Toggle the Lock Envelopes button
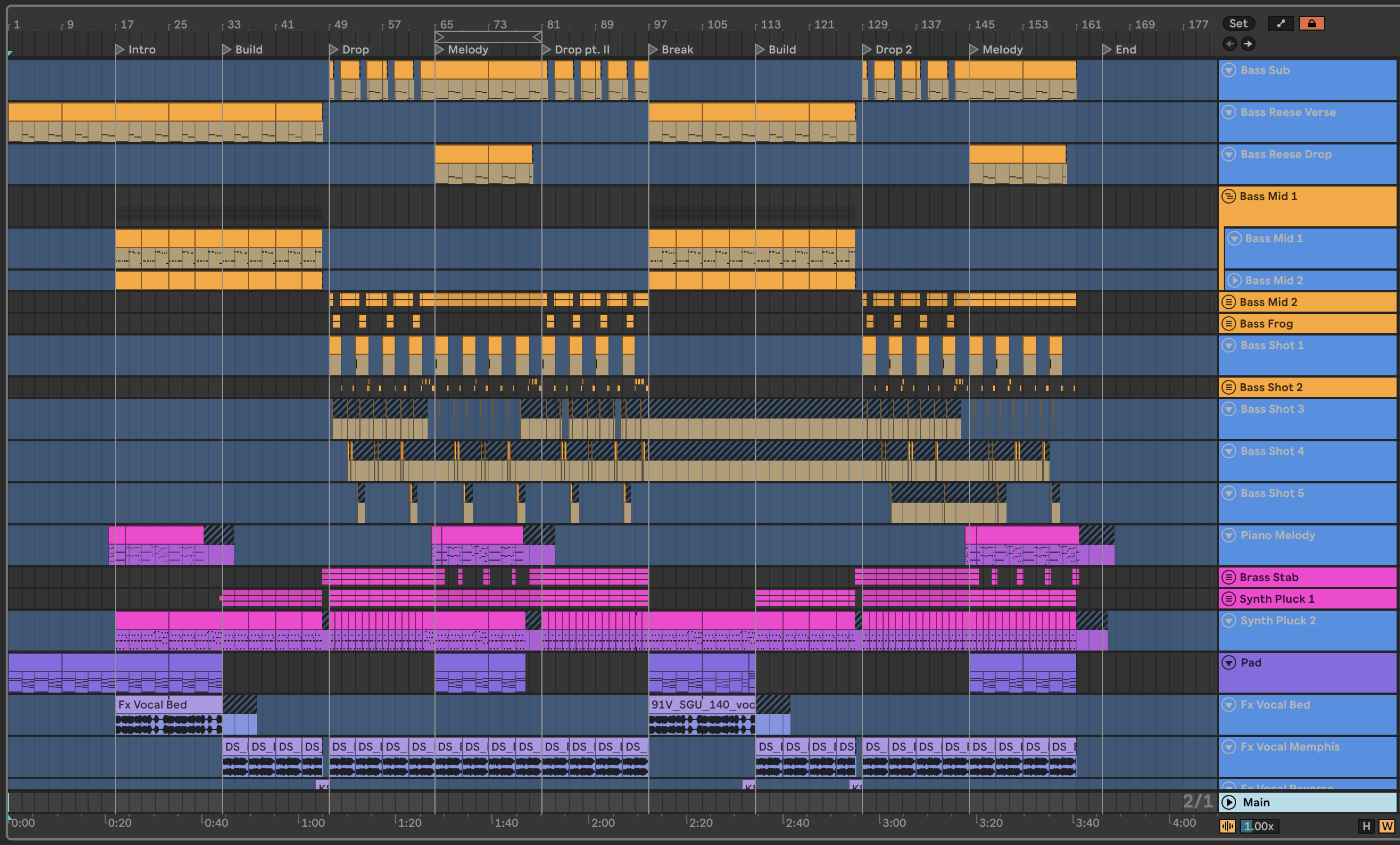Image resolution: width=1400 pixels, height=845 pixels. pos(1311,23)
